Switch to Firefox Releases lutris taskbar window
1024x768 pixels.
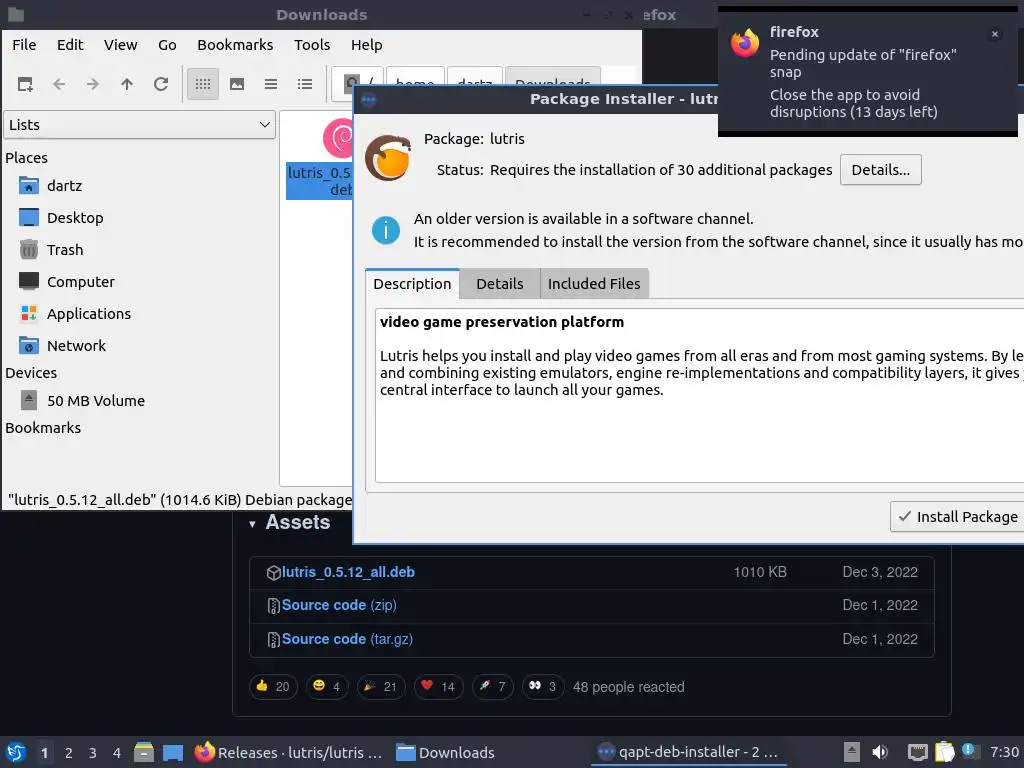point(289,752)
